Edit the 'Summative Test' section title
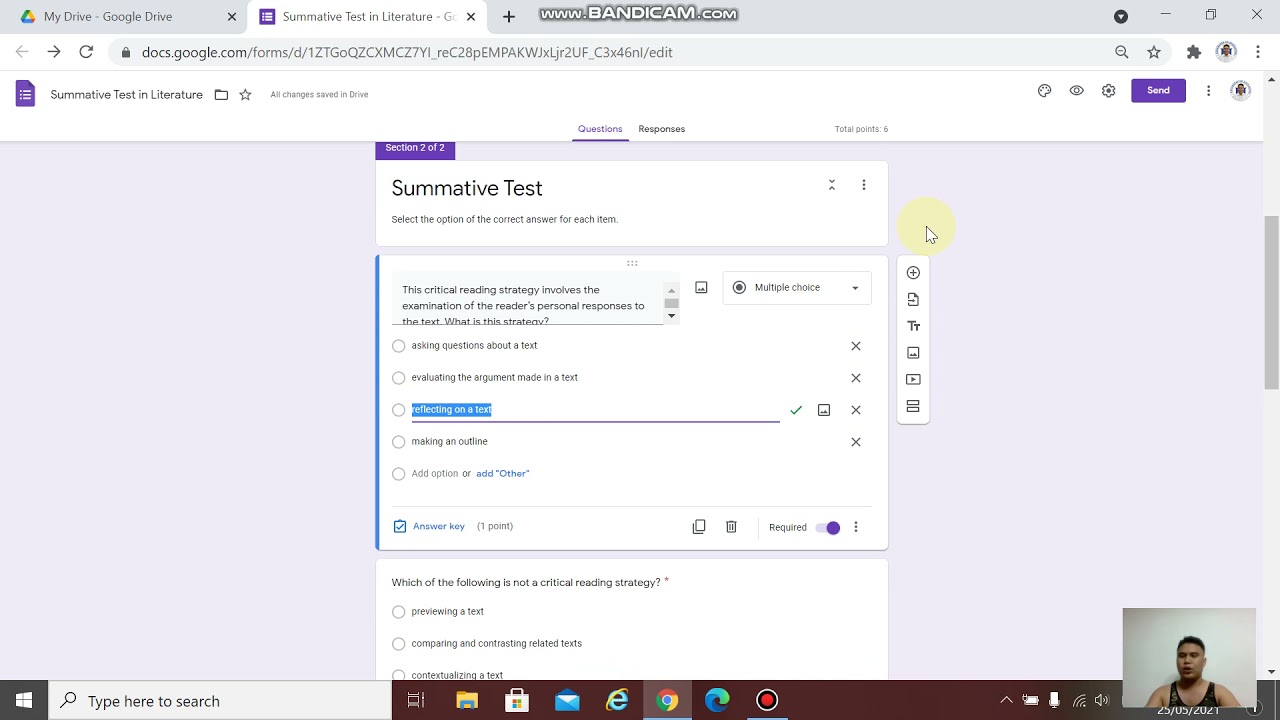Viewport: 1280px width, 720px height. click(x=466, y=188)
